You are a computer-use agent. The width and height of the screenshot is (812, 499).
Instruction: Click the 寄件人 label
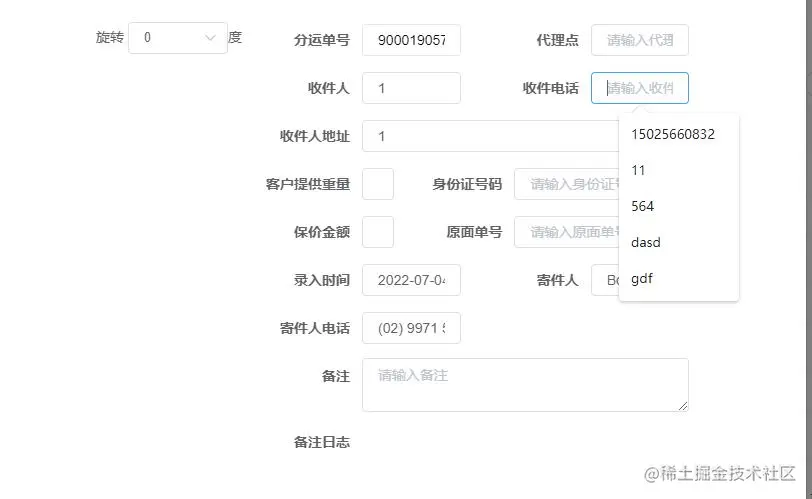coord(558,280)
